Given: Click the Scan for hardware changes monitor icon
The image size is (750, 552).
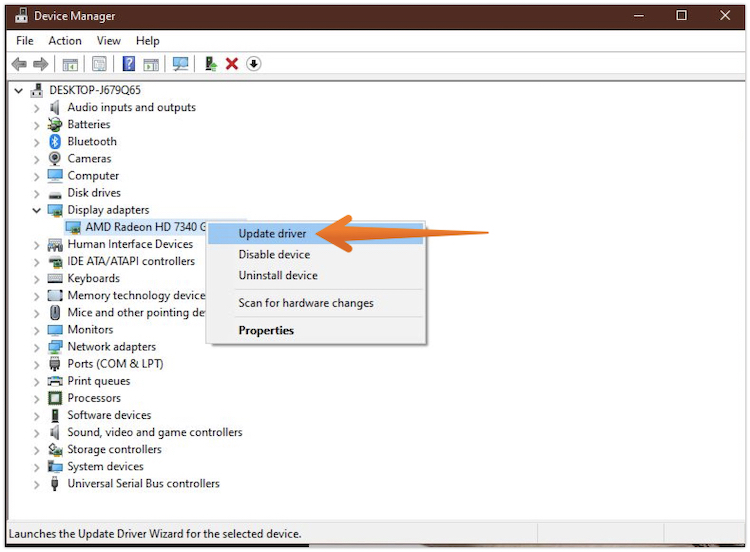Looking at the screenshot, I should pos(180,64).
